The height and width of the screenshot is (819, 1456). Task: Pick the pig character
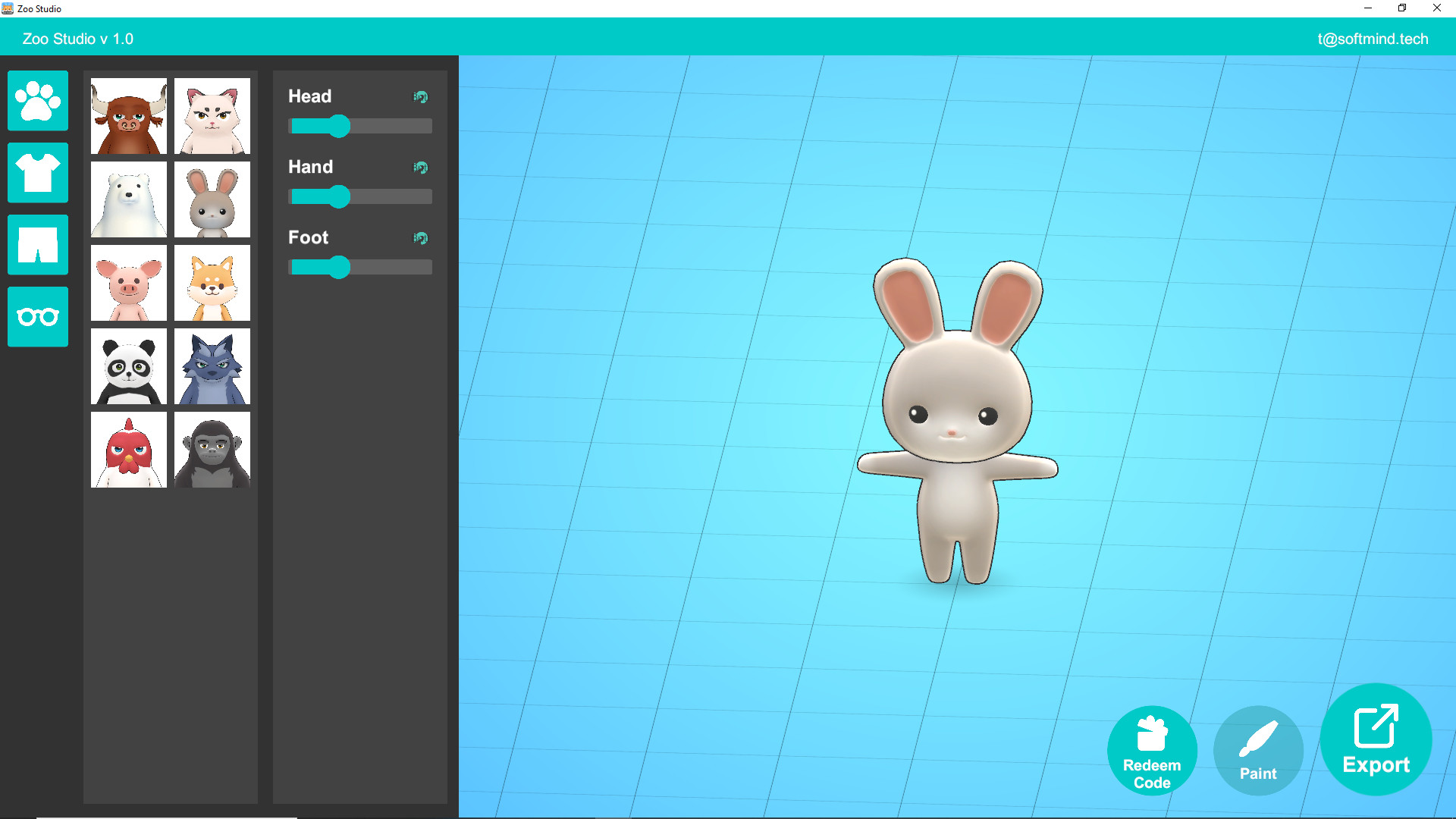[x=128, y=283]
